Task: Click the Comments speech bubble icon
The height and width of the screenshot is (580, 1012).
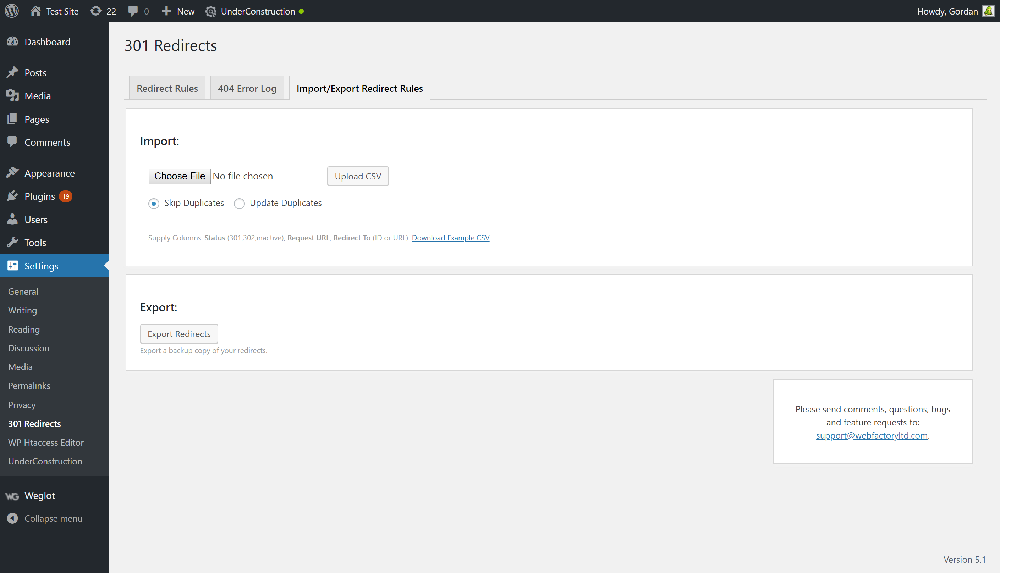Action: point(12,142)
